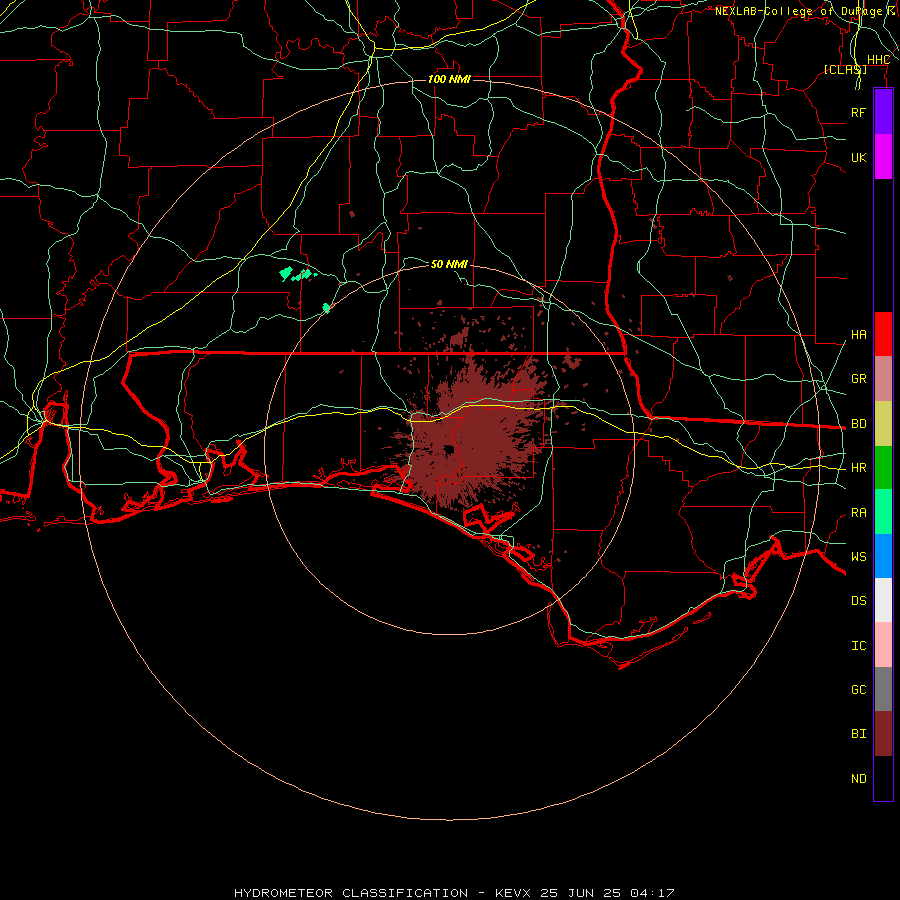
Task: Click the radar site hole inside brown echo
Action: coord(449,449)
